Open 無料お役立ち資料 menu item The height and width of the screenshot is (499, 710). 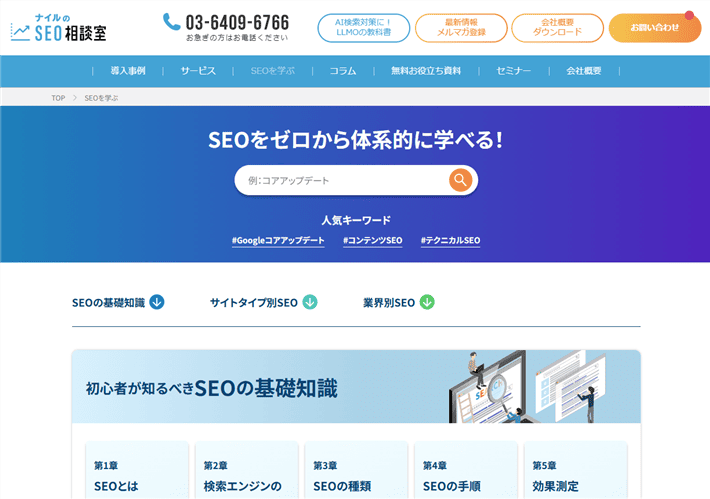pyautogui.click(x=426, y=71)
